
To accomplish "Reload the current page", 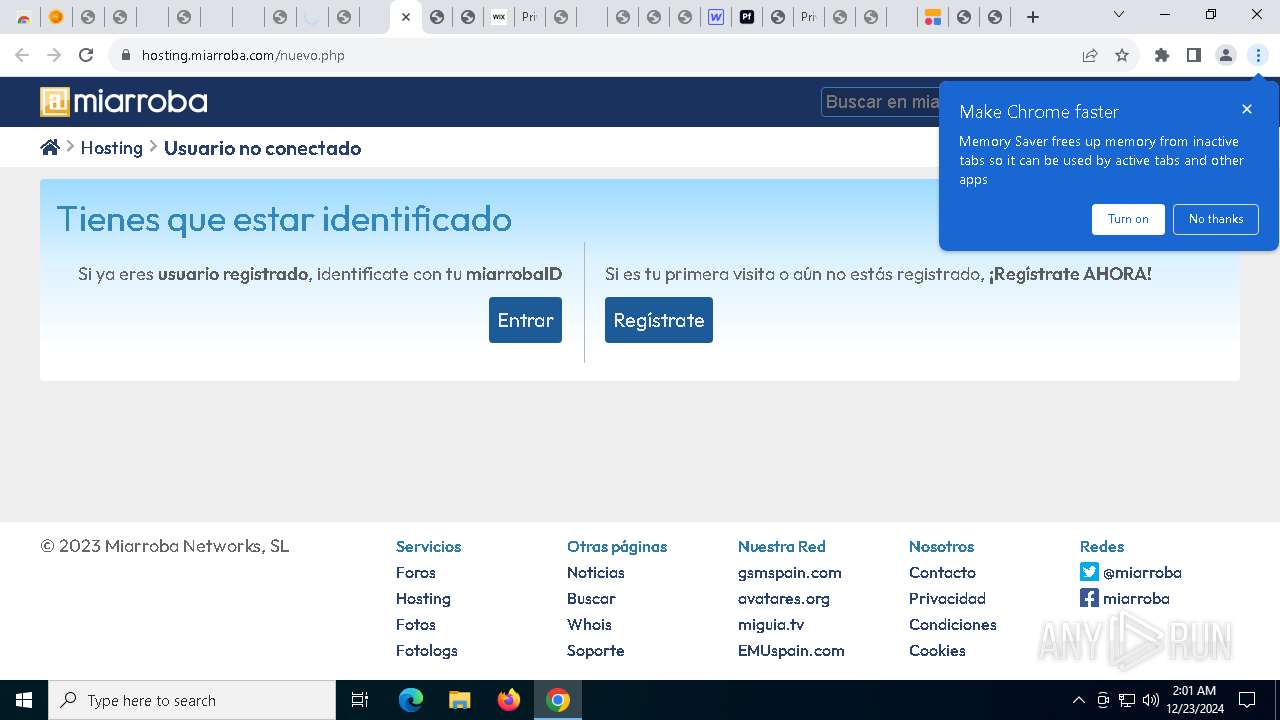I will pos(86,55).
